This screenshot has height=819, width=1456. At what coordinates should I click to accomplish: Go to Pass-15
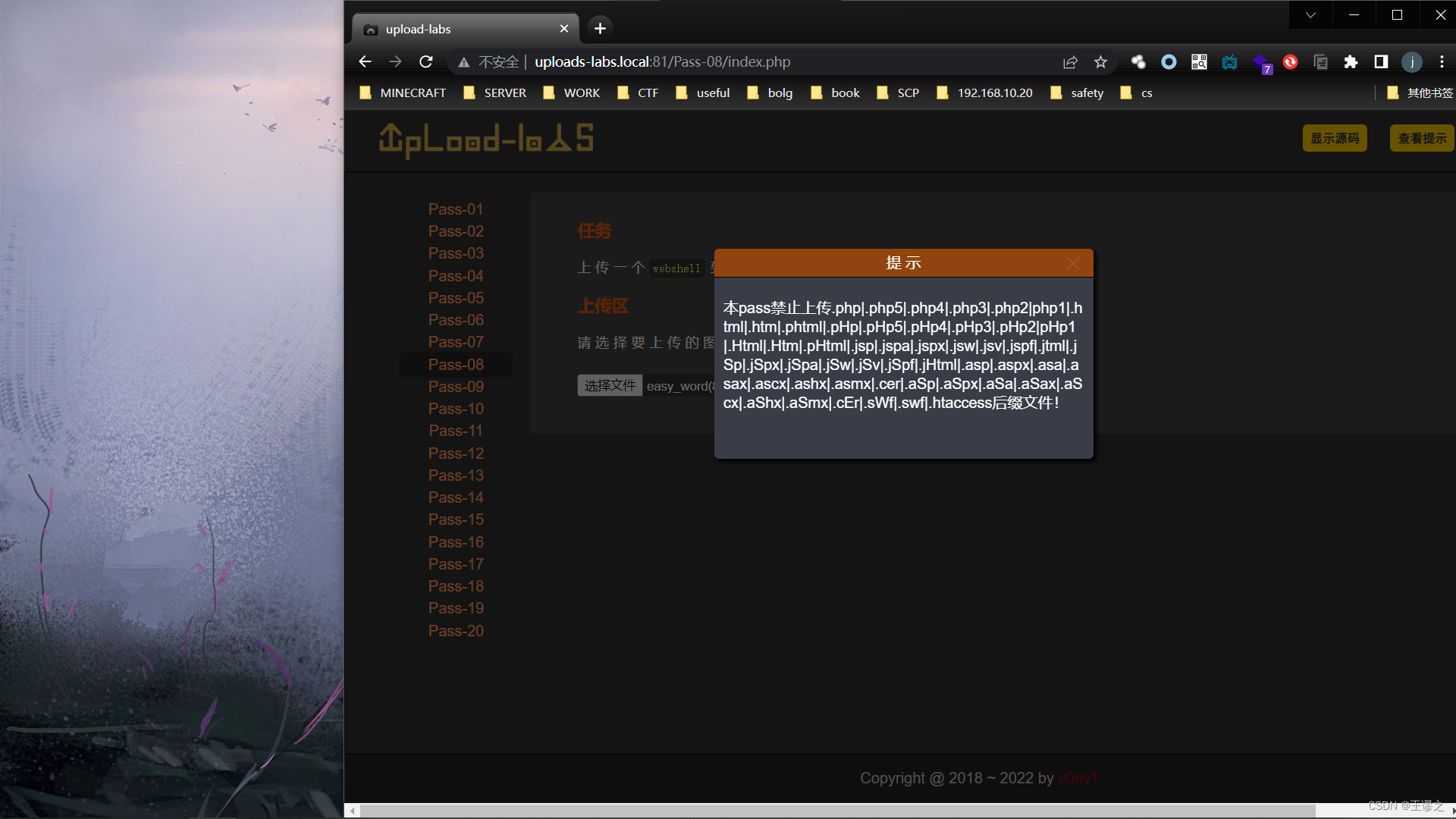[456, 519]
